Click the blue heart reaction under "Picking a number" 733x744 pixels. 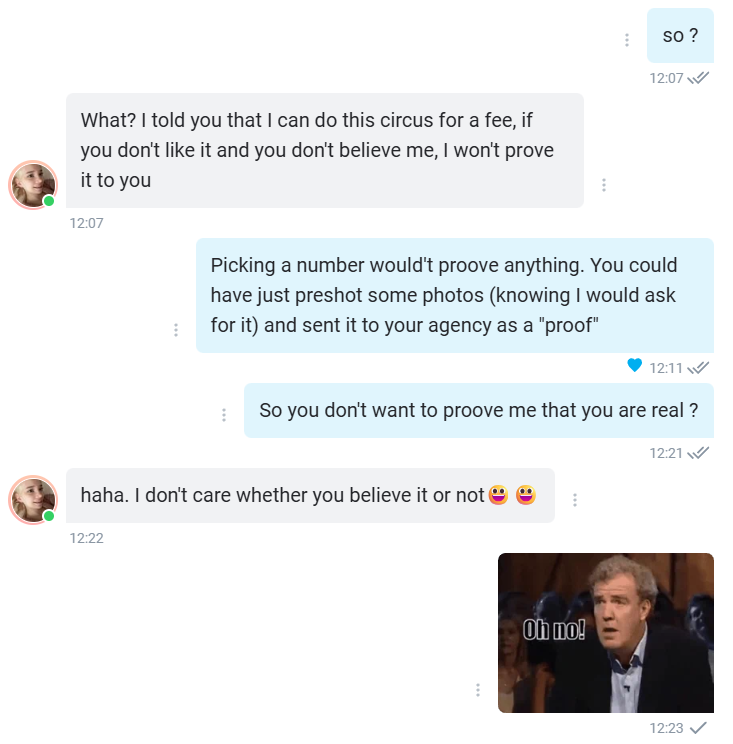[634, 366]
